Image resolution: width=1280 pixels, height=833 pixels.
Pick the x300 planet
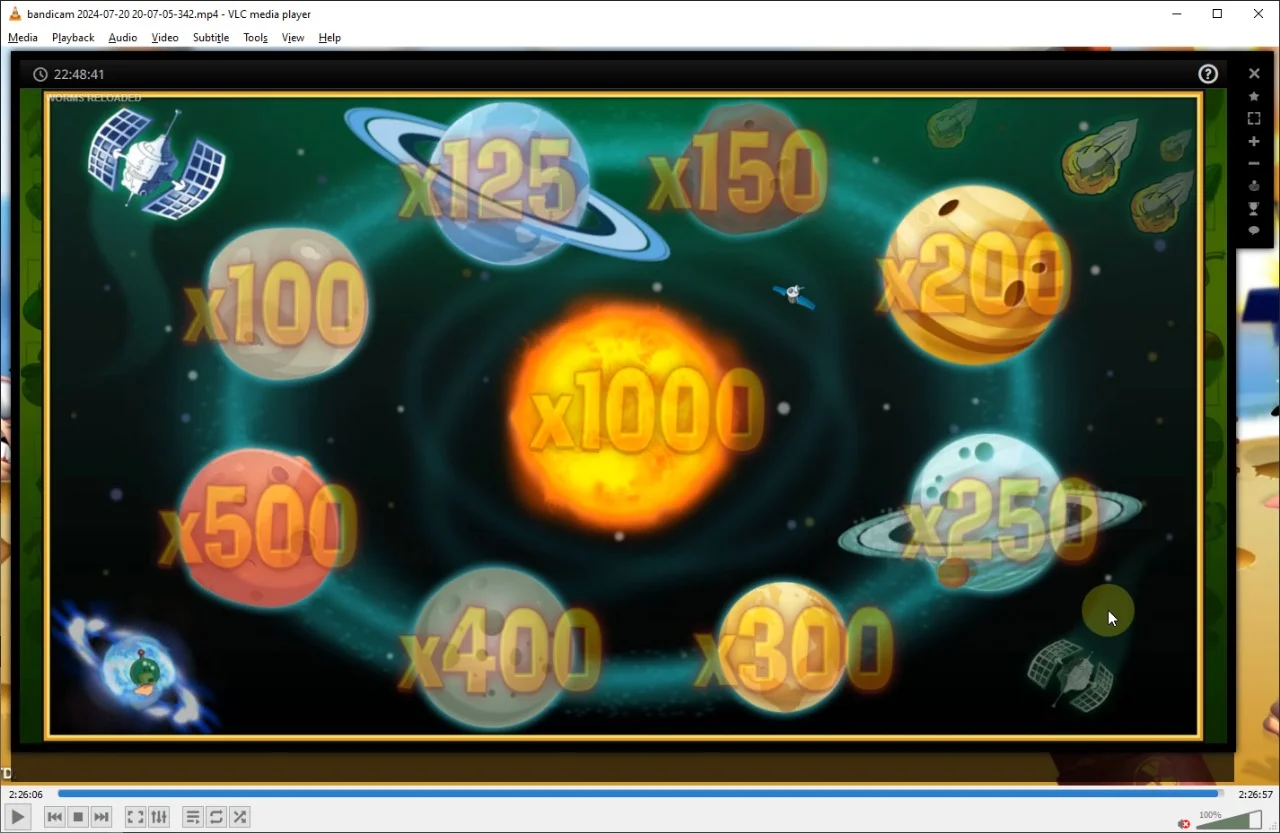point(792,646)
